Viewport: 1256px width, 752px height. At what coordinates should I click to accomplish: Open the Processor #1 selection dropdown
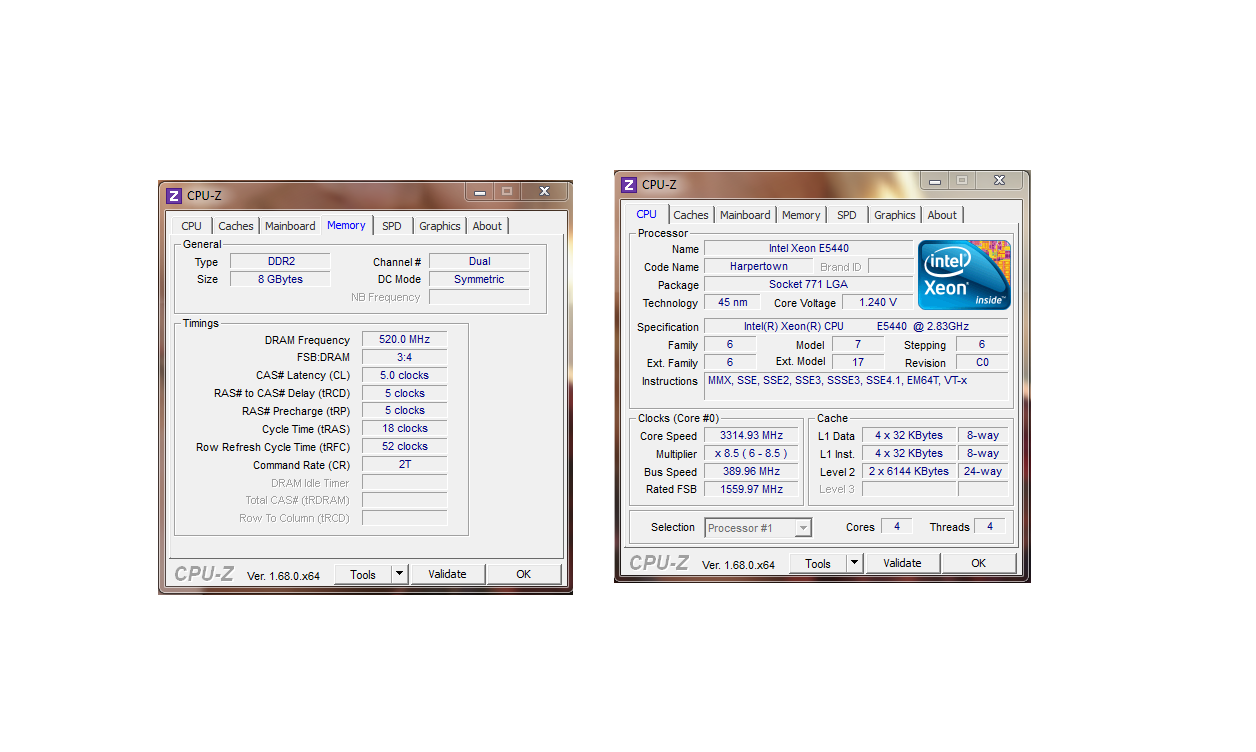point(758,528)
